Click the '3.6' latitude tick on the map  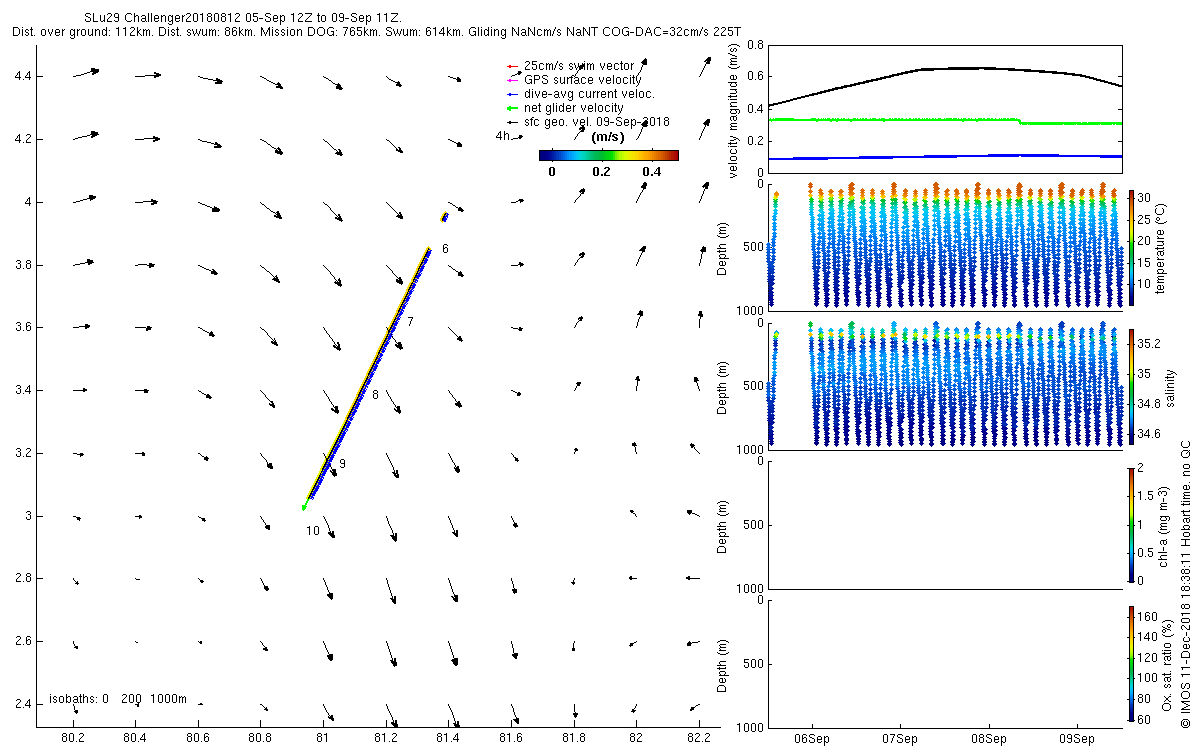pyautogui.click(x=22, y=327)
